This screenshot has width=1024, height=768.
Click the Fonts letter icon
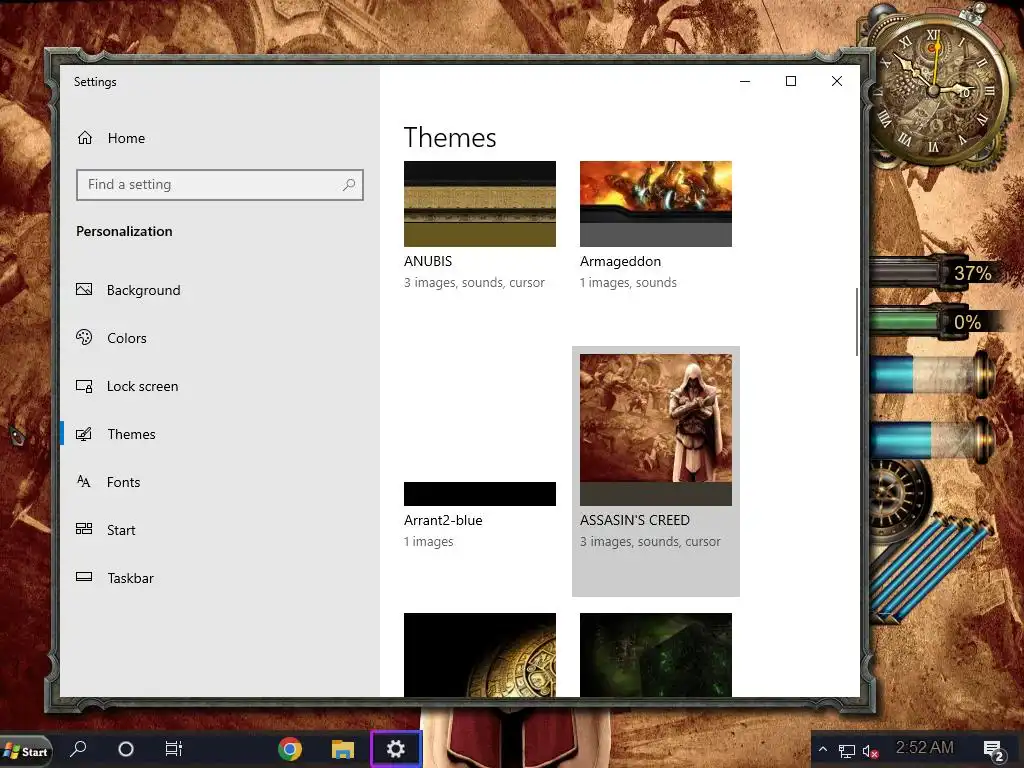coord(84,481)
